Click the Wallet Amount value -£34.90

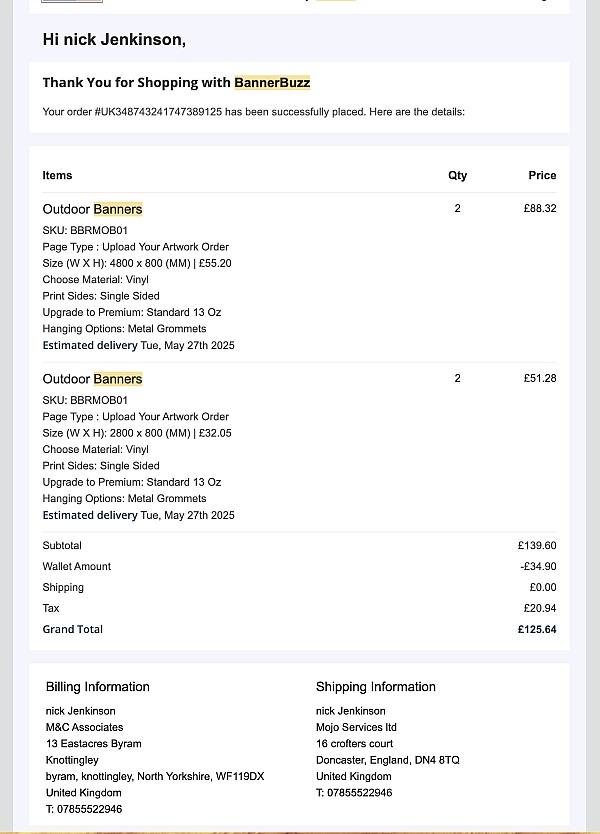click(538, 566)
